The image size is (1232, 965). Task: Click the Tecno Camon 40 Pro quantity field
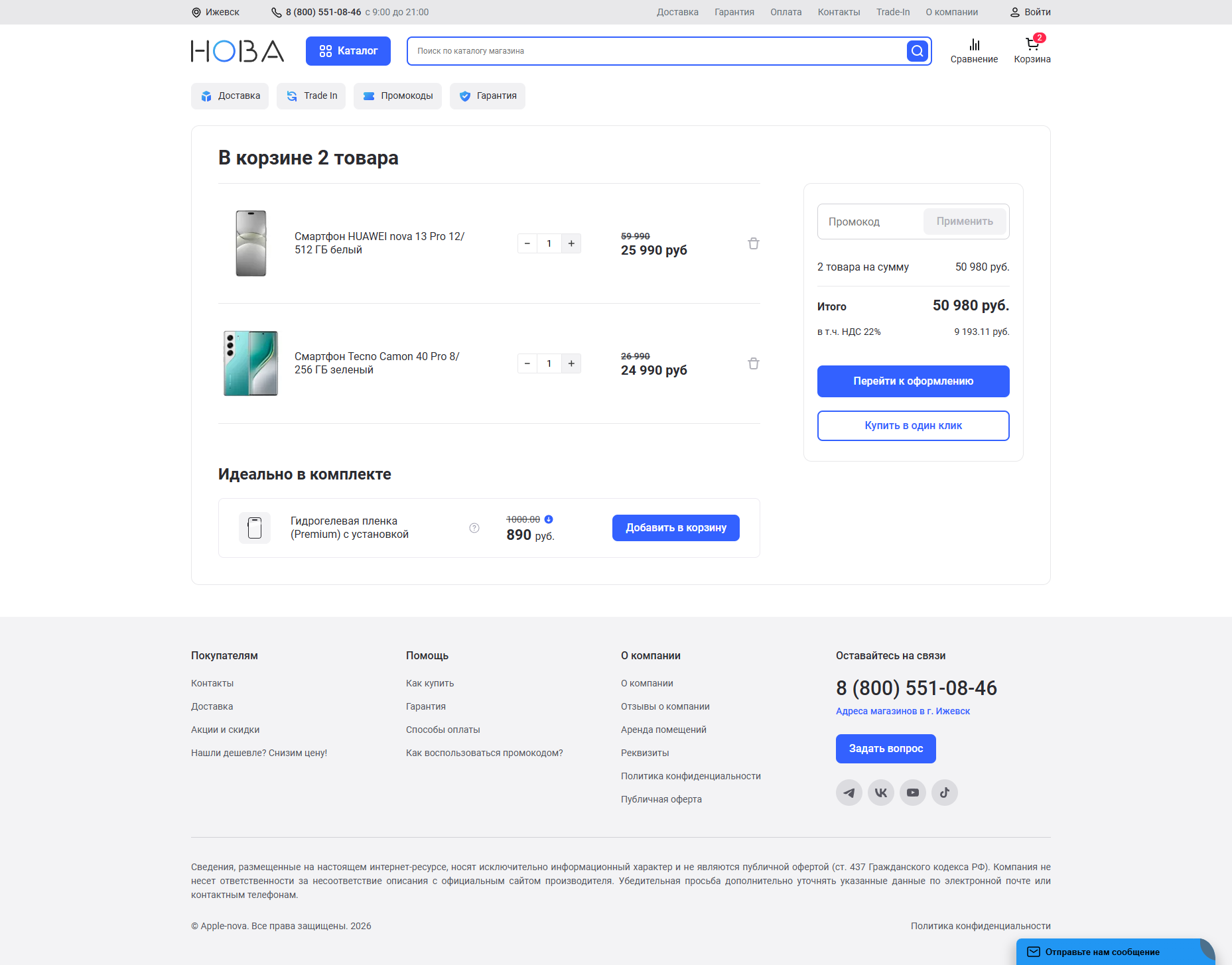pyautogui.click(x=549, y=363)
